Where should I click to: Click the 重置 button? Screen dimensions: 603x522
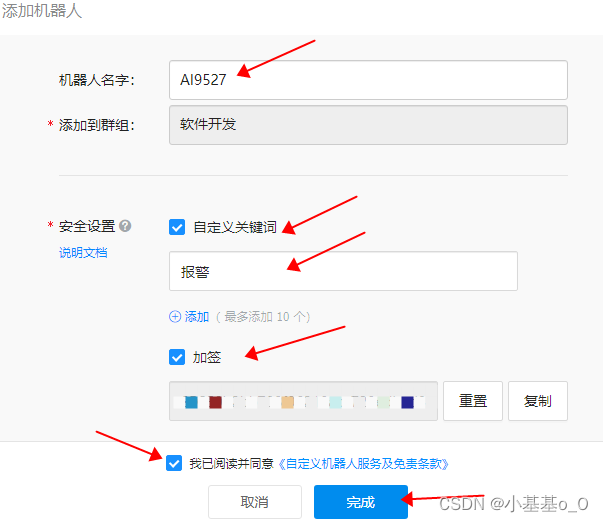(x=473, y=401)
